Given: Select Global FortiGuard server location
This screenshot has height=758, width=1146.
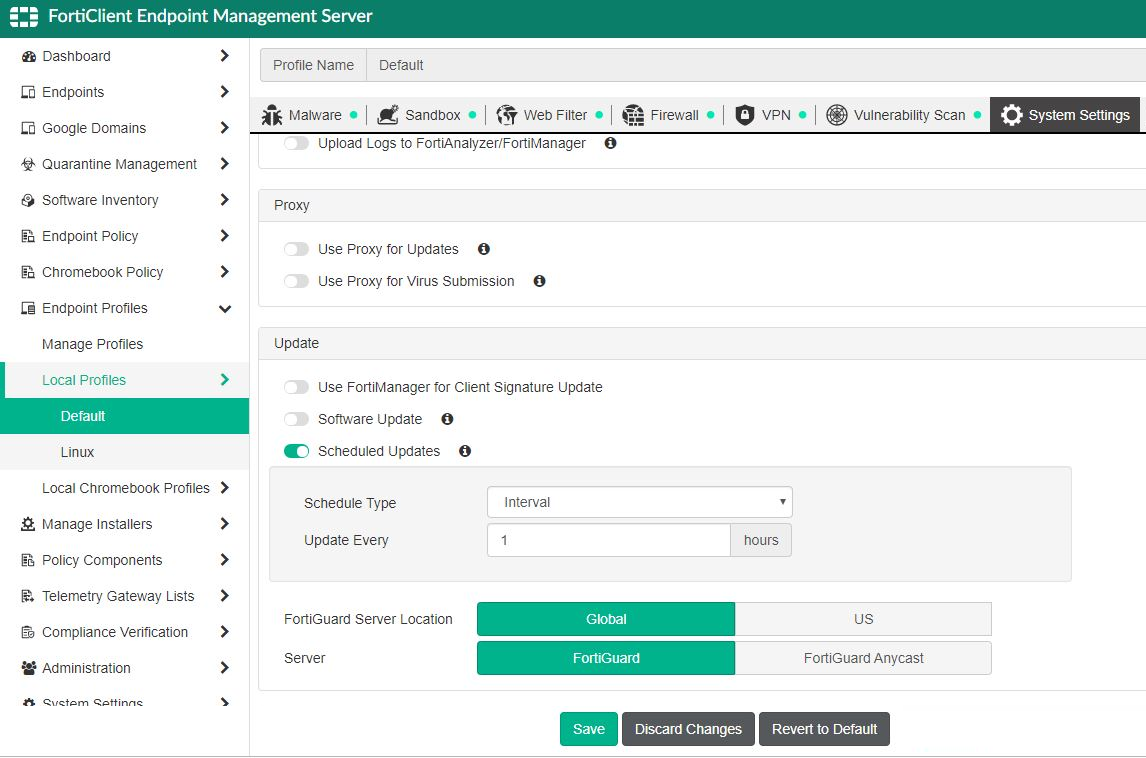Looking at the screenshot, I should point(606,619).
